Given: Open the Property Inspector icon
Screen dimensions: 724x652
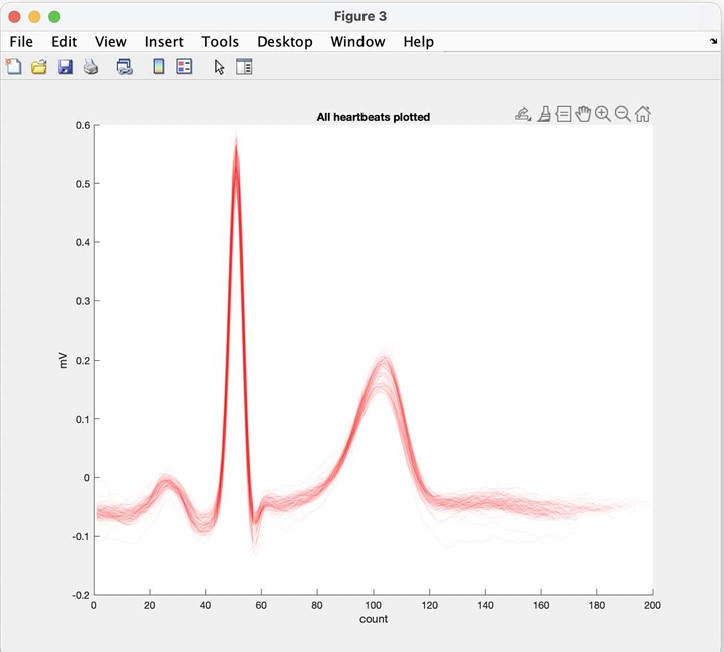Looking at the screenshot, I should click(x=245, y=67).
